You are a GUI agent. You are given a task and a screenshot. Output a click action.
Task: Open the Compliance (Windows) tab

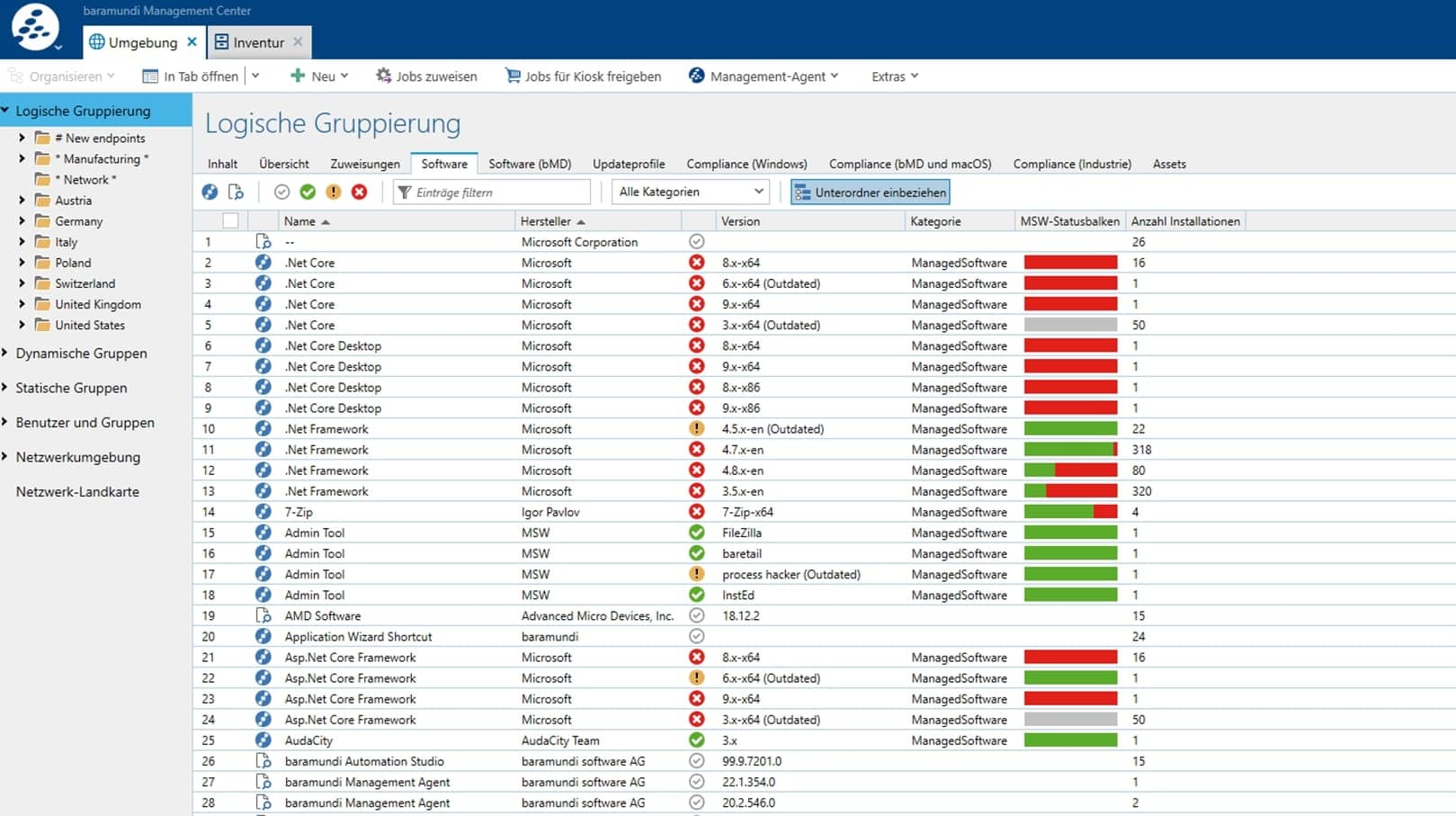click(x=746, y=164)
